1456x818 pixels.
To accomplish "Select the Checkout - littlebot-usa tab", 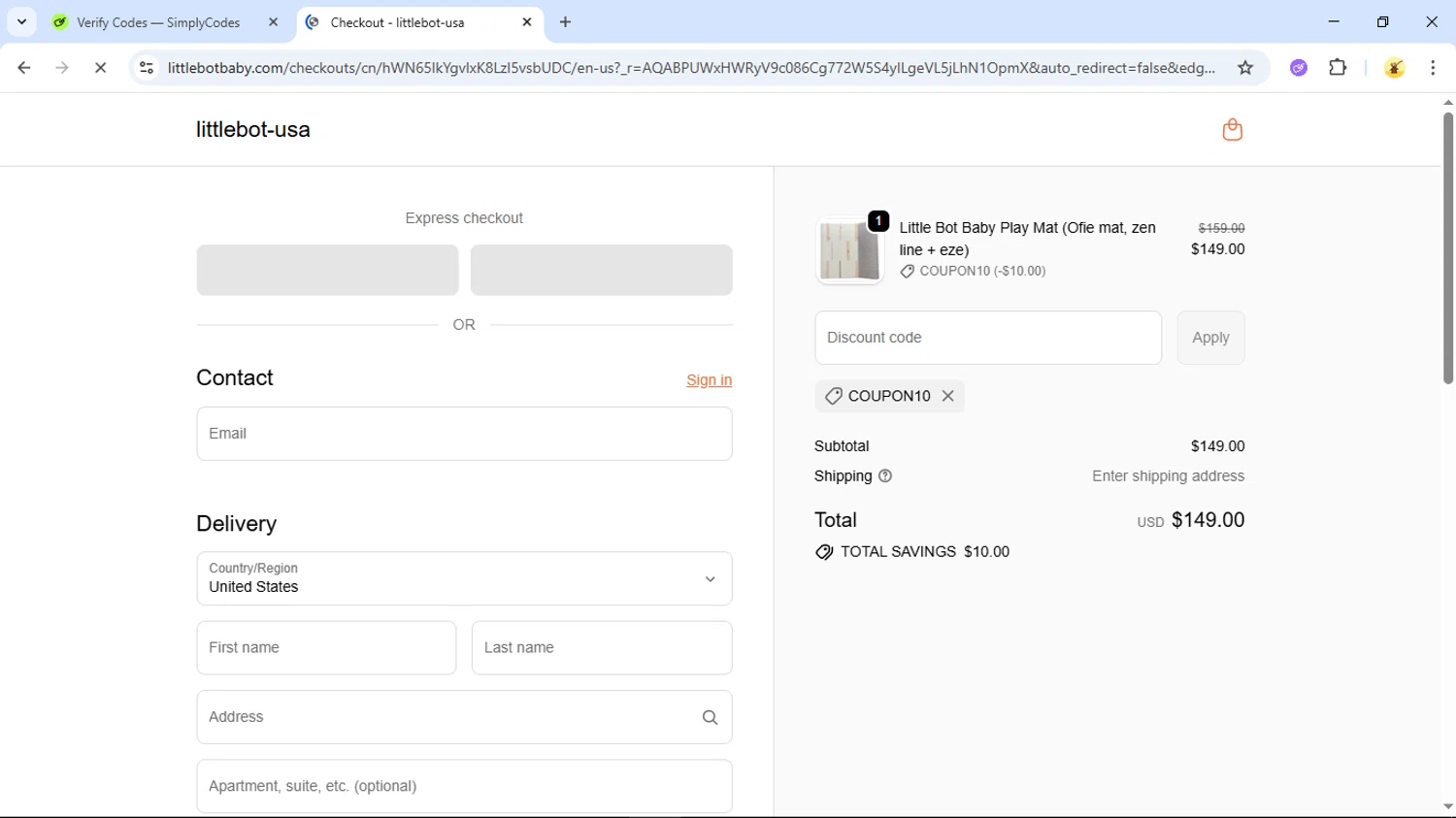I will 397,22.
